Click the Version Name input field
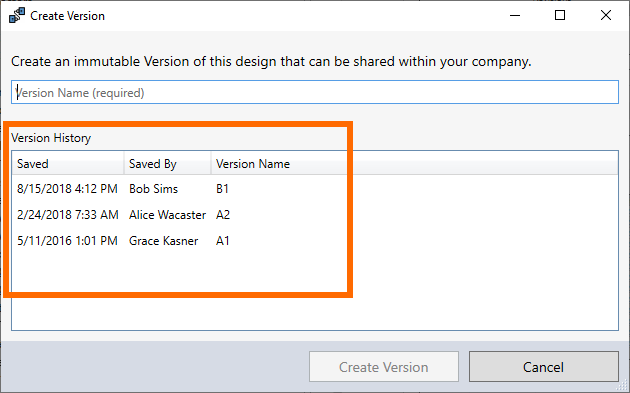630x393 pixels. point(315,92)
